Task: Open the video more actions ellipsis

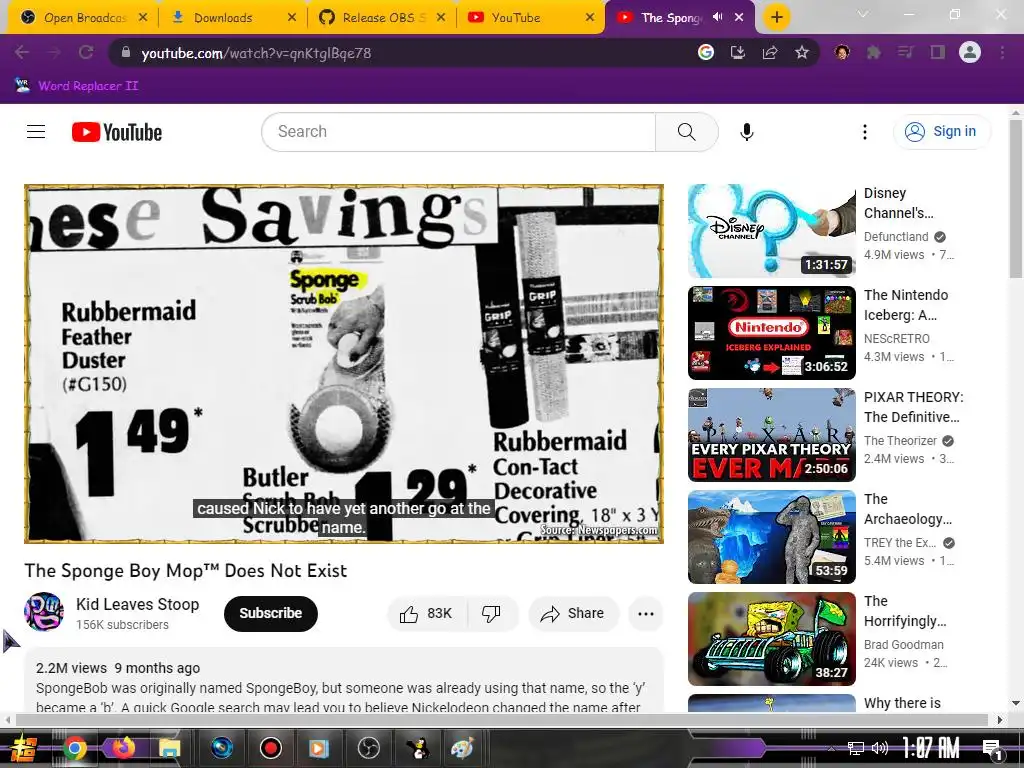Action: point(646,613)
